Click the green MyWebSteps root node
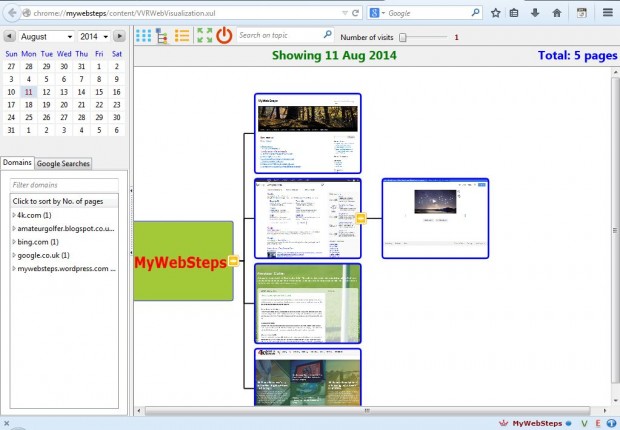The image size is (620, 430). point(182,261)
